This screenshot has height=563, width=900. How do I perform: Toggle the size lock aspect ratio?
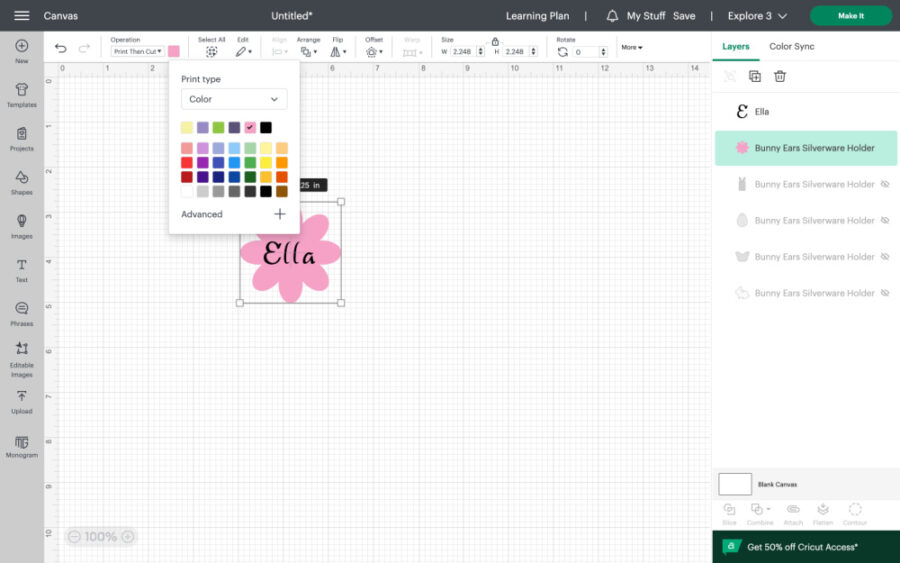tap(494, 42)
